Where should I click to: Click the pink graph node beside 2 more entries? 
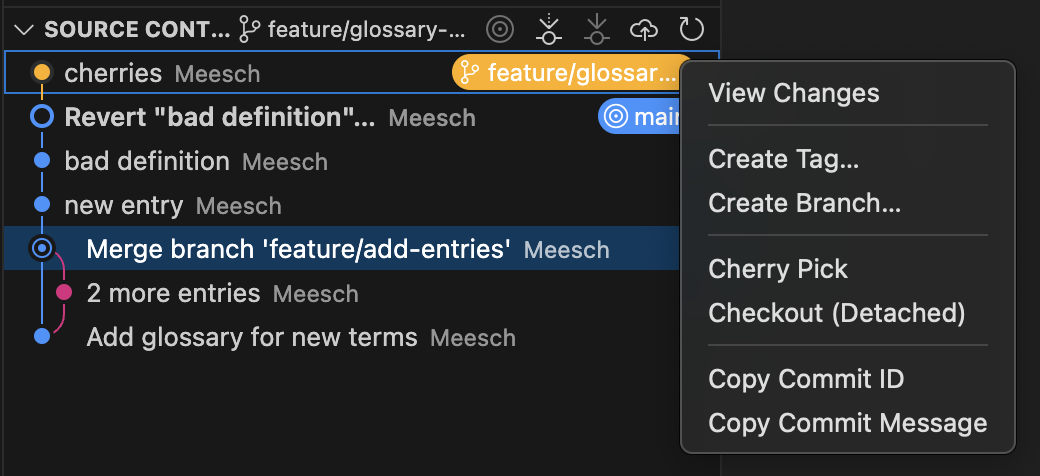click(64, 292)
